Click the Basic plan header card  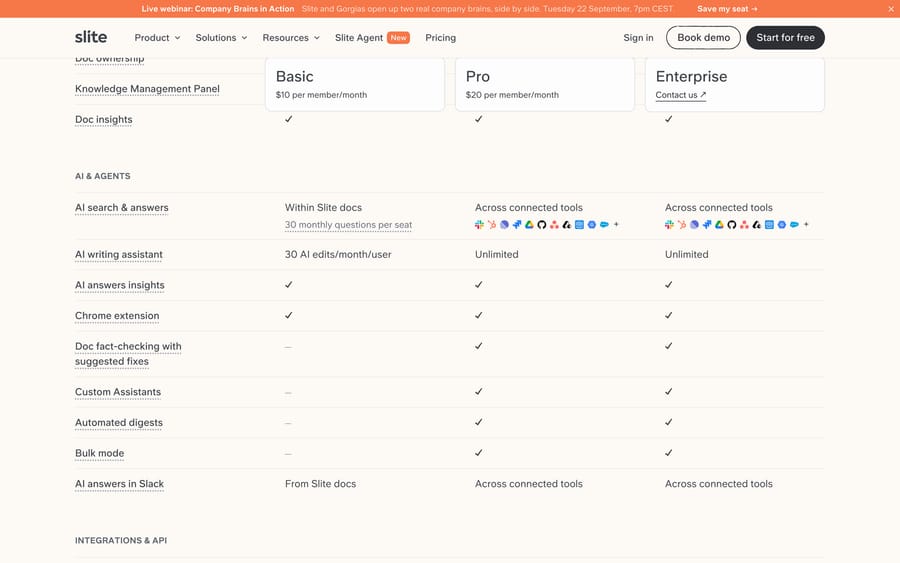click(x=355, y=84)
